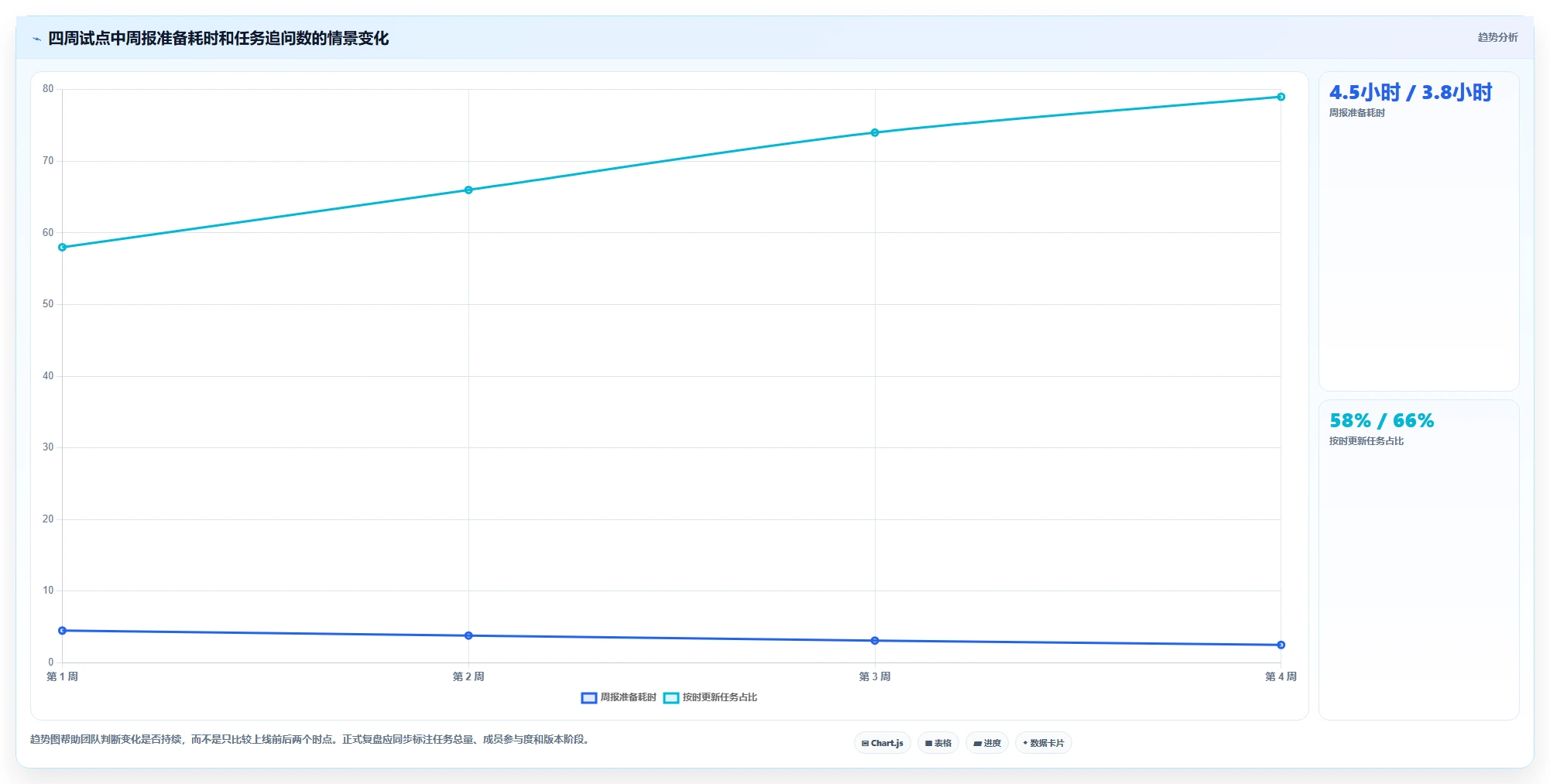Click the 第 1 周 point on the teal line
The width and height of the screenshot is (1550, 784).
pyautogui.click(x=63, y=248)
